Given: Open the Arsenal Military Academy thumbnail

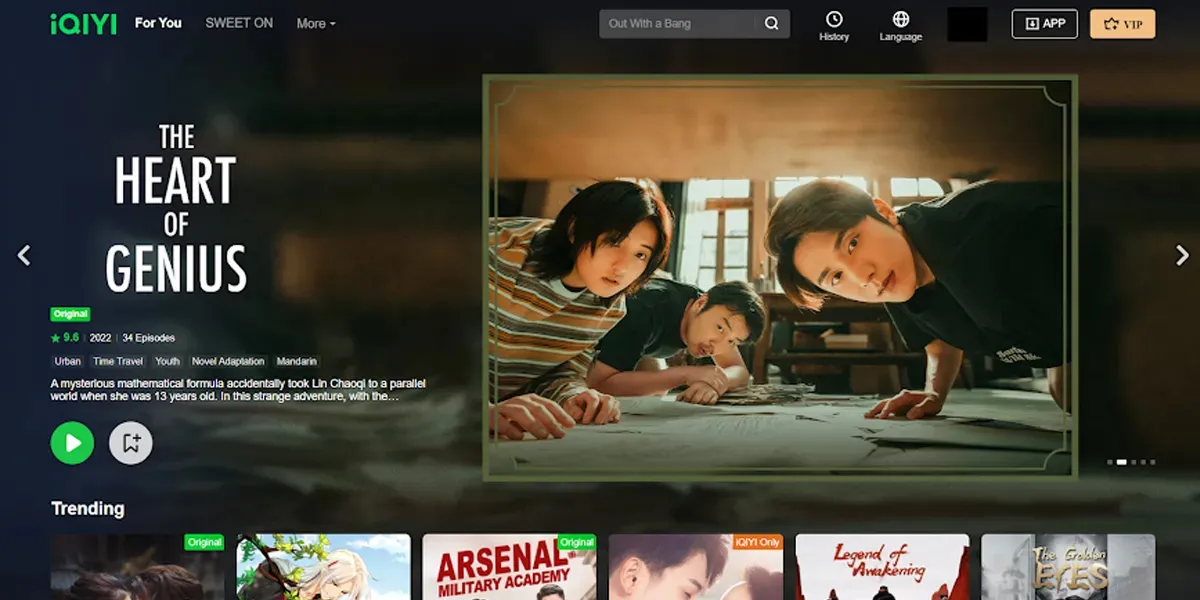Looking at the screenshot, I should [509, 567].
